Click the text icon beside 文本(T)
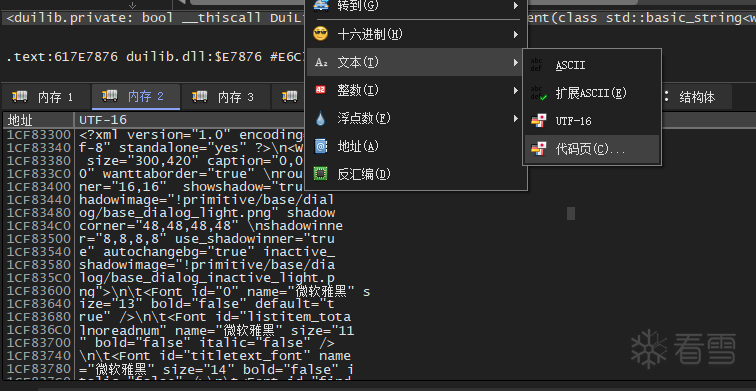The width and height of the screenshot is (756, 391). pyautogui.click(x=320, y=62)
